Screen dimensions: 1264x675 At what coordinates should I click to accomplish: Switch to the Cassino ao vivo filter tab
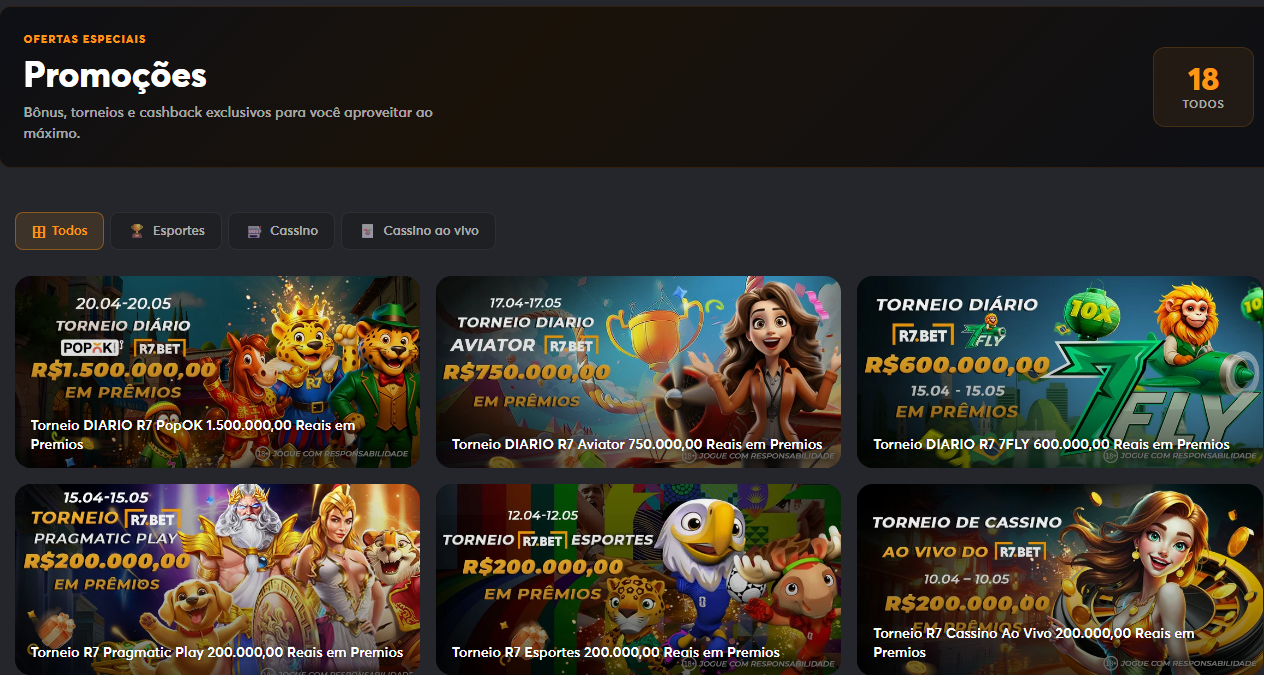coord(418,230)
